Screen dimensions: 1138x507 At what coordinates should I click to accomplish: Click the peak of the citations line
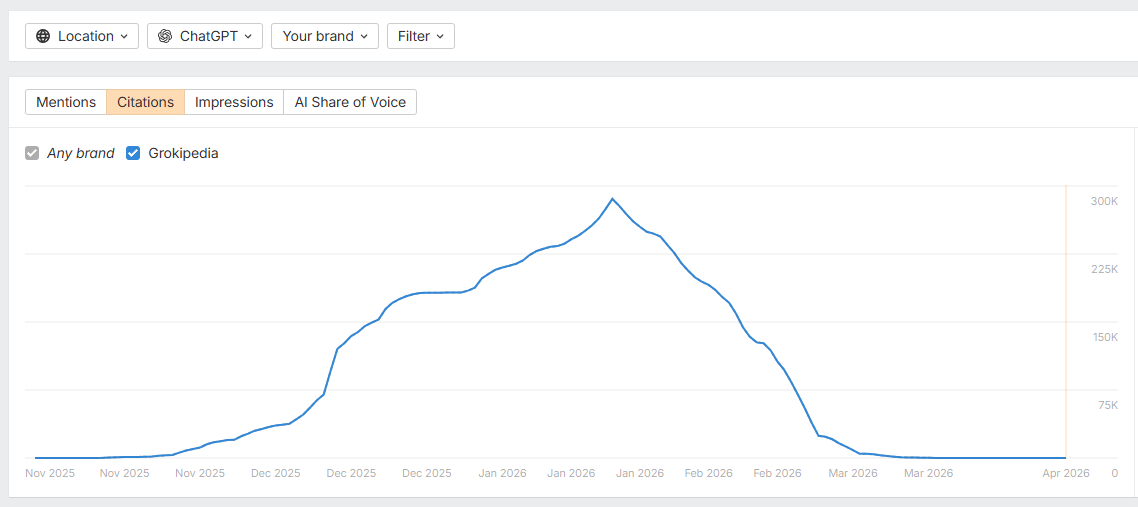(612, 199)
